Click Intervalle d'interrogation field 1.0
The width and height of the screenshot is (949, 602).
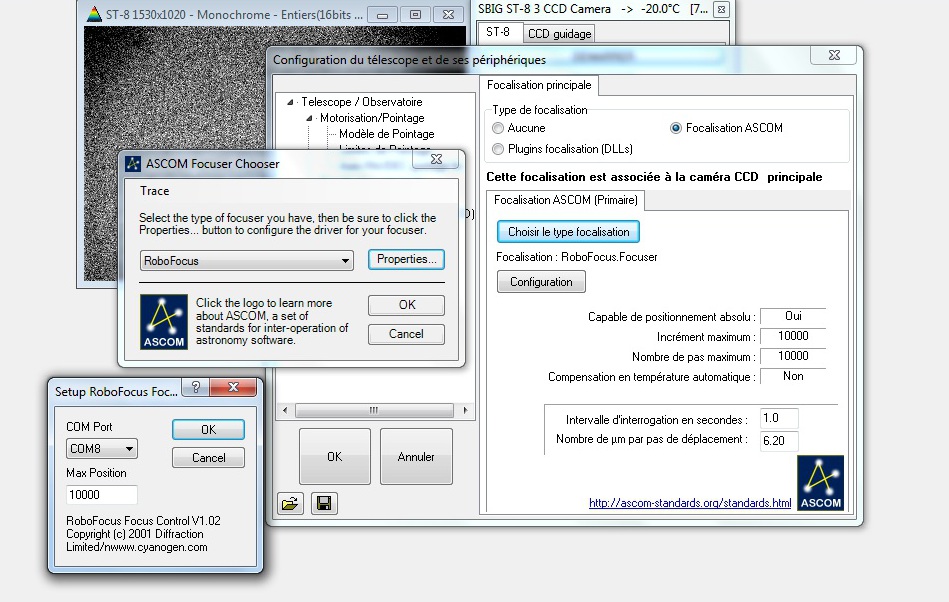tap(779, 418)
